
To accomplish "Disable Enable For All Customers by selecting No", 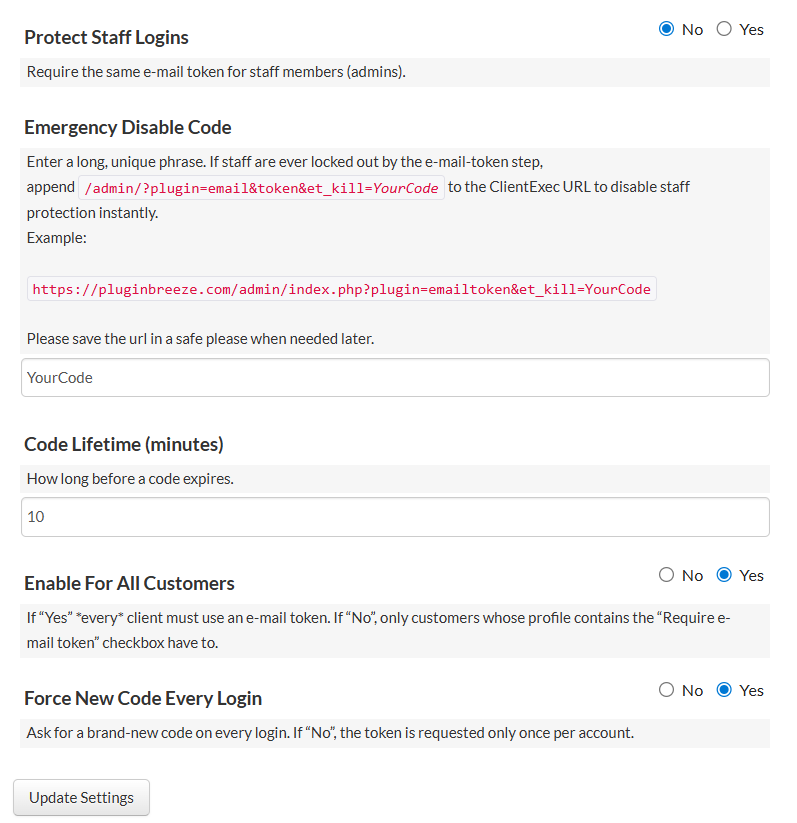I will [666, 575].
